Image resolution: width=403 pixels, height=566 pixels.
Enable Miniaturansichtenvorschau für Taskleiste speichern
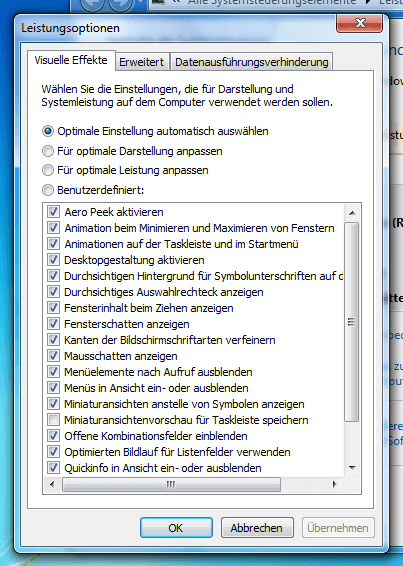pos(53,419)
